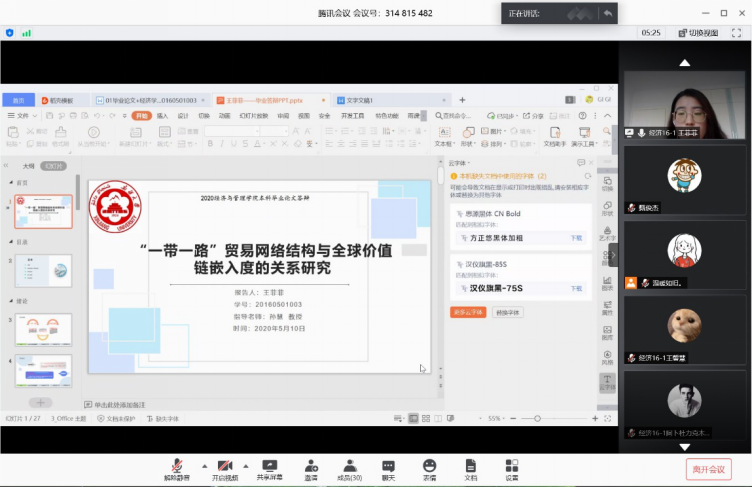Open 幻灯片放映 ribbon tab
The width and height of the screenshot is (753, 487).
pos(254,116)
